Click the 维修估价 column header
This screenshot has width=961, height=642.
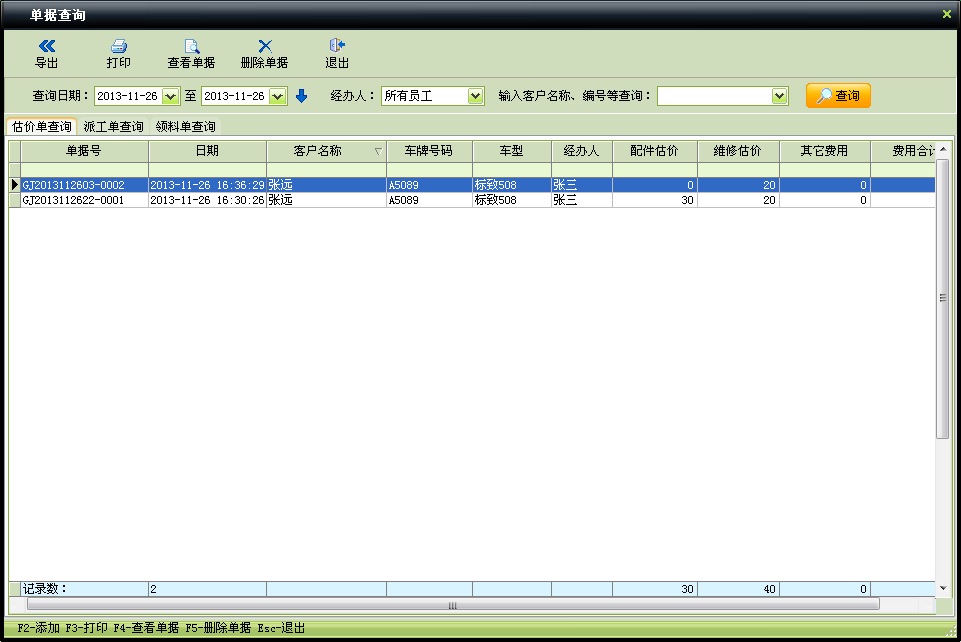click(738, 151)
